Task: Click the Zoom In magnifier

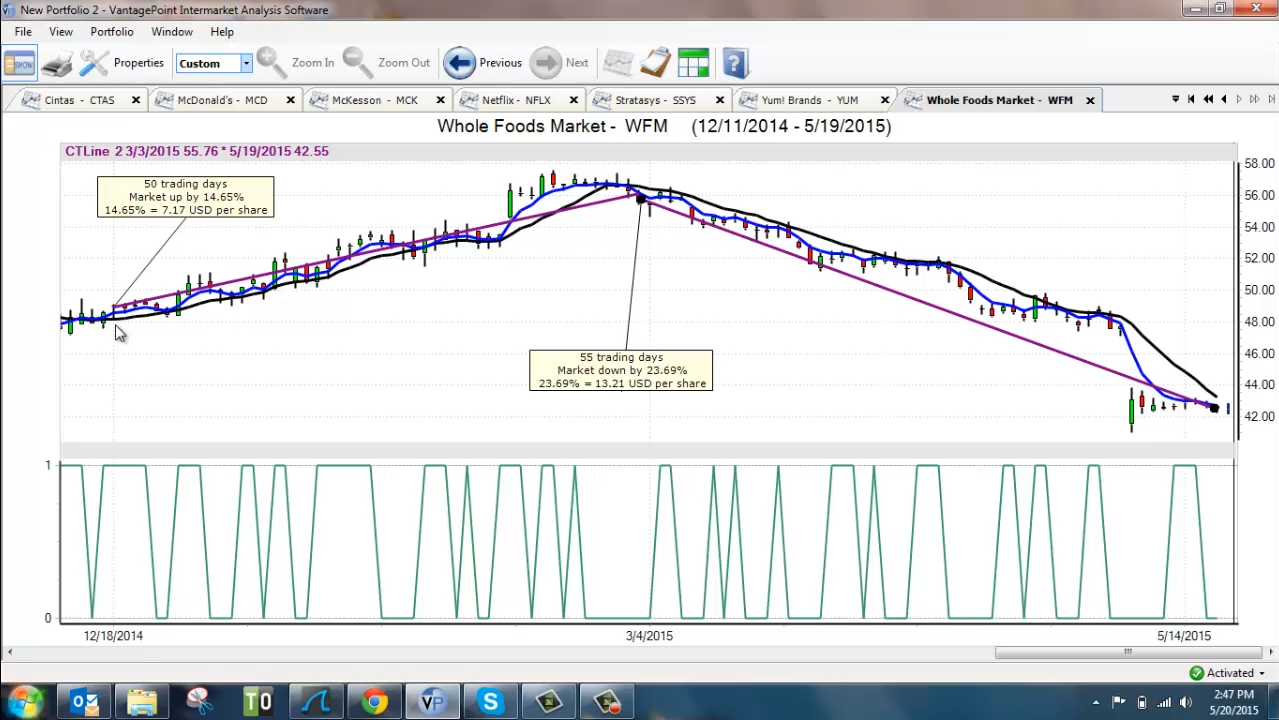Action: coord(270,63)
